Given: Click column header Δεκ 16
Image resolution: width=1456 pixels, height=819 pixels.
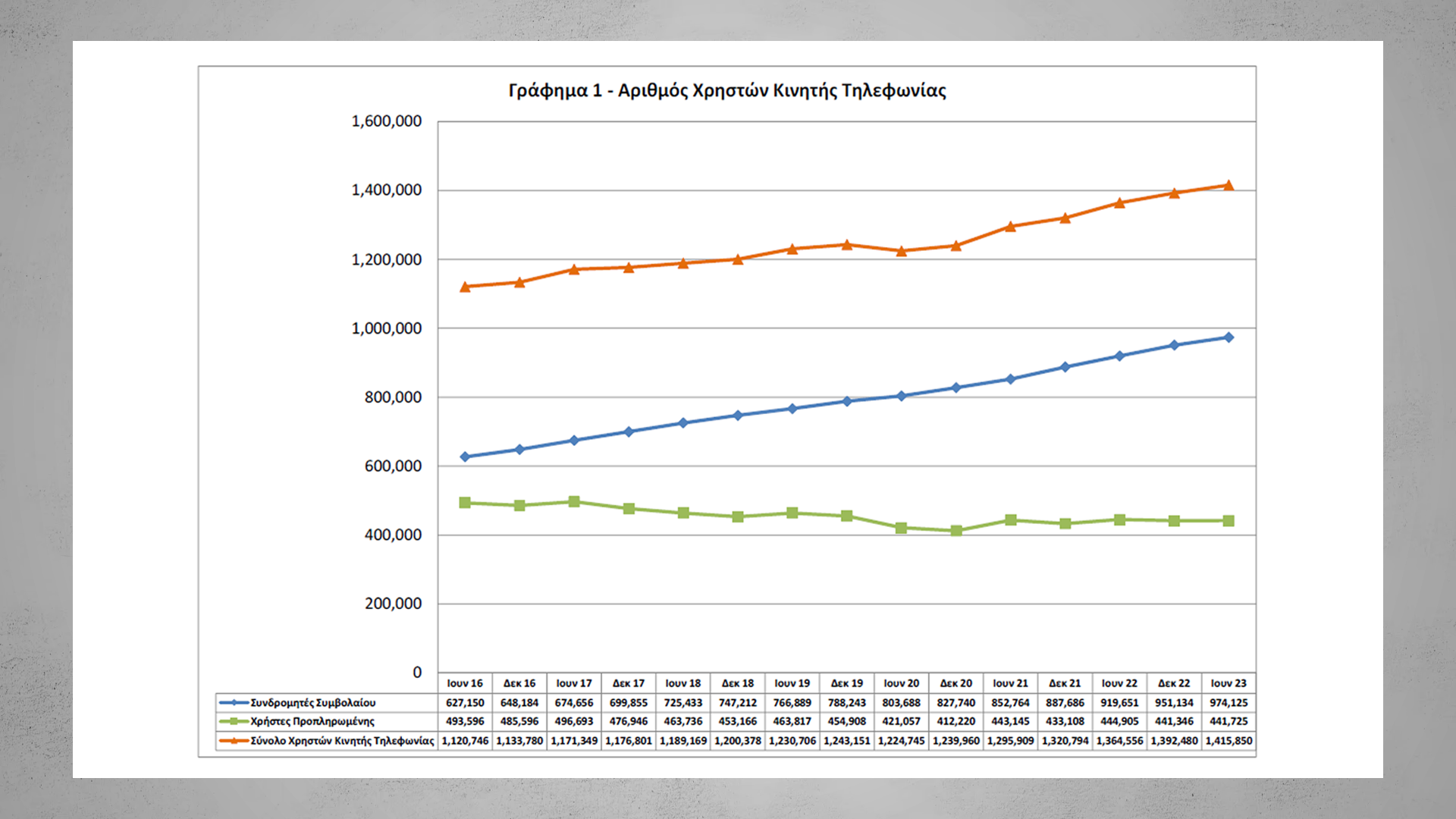Looking at the screenshot, I should pos(519,683).
